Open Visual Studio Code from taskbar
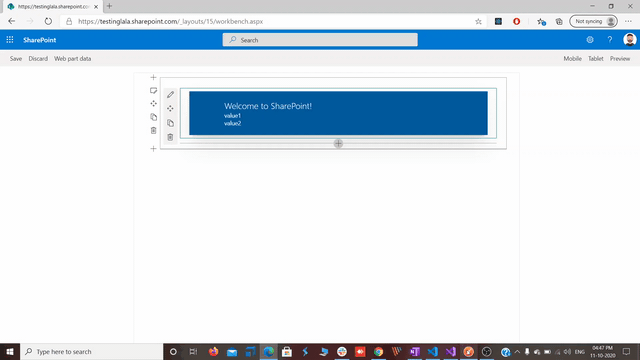Viewport: 640px width, 360px height. [433, 351]
